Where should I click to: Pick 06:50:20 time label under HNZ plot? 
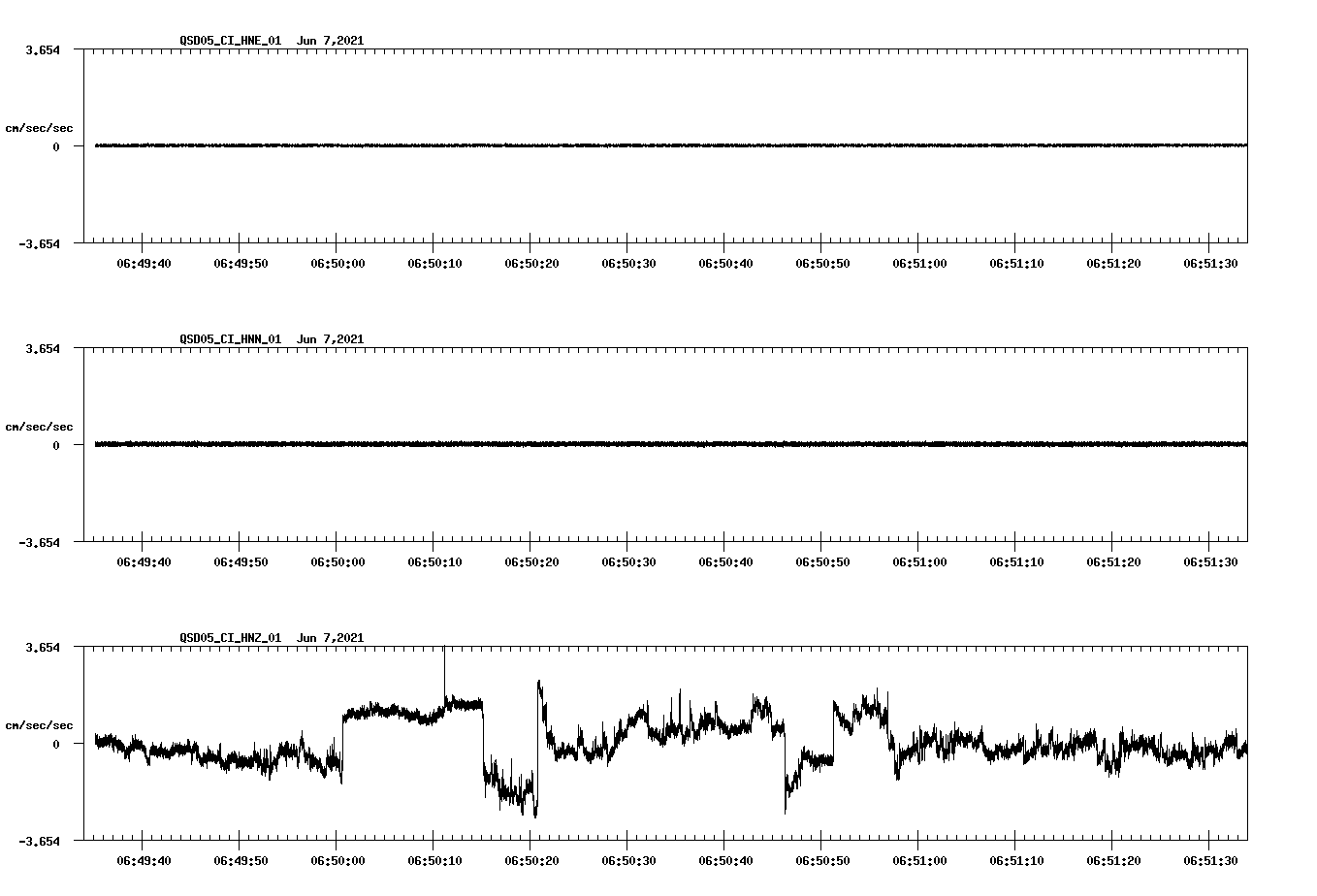tap(531, 861)
